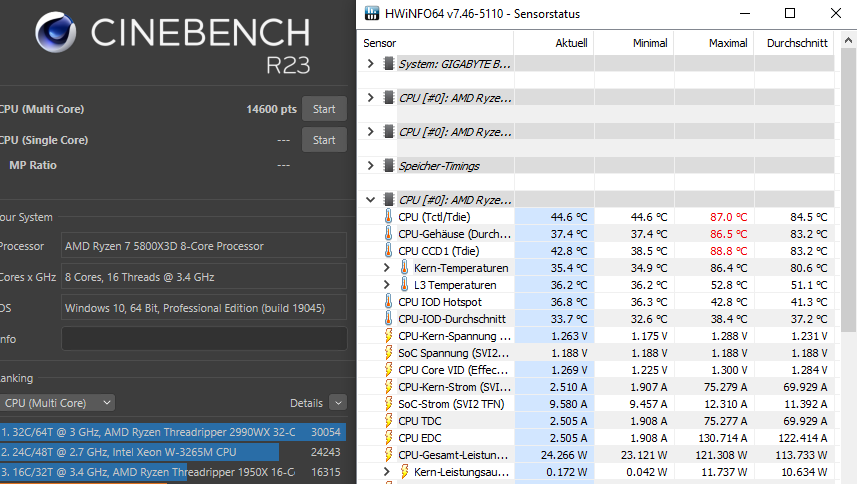
Task: Click the HWiNFO vertical scrollbar thumb
Action: [848, 190]
